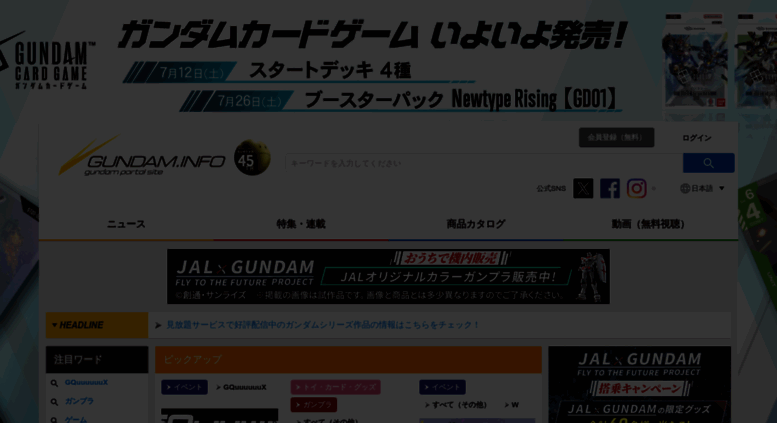Click the ガンダムカードゲーム いよいよ発売 headline
This screenshot has width=777, height=423.
373,35
